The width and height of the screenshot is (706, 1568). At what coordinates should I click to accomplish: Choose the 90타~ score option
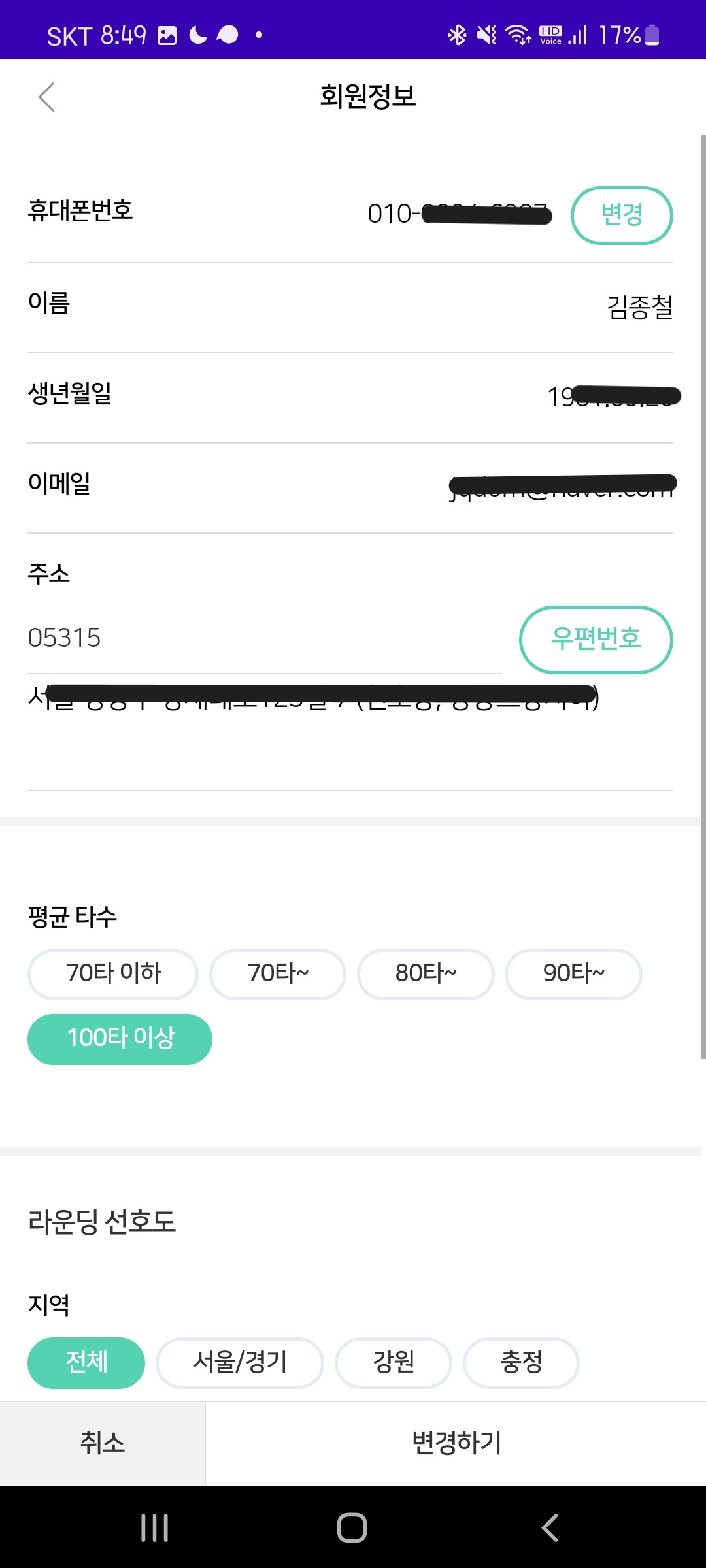coord(573,973)
